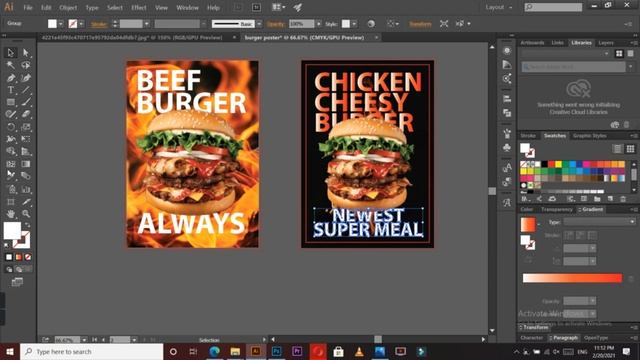Click the toolbox Fill color swatch

click(12, 230)
